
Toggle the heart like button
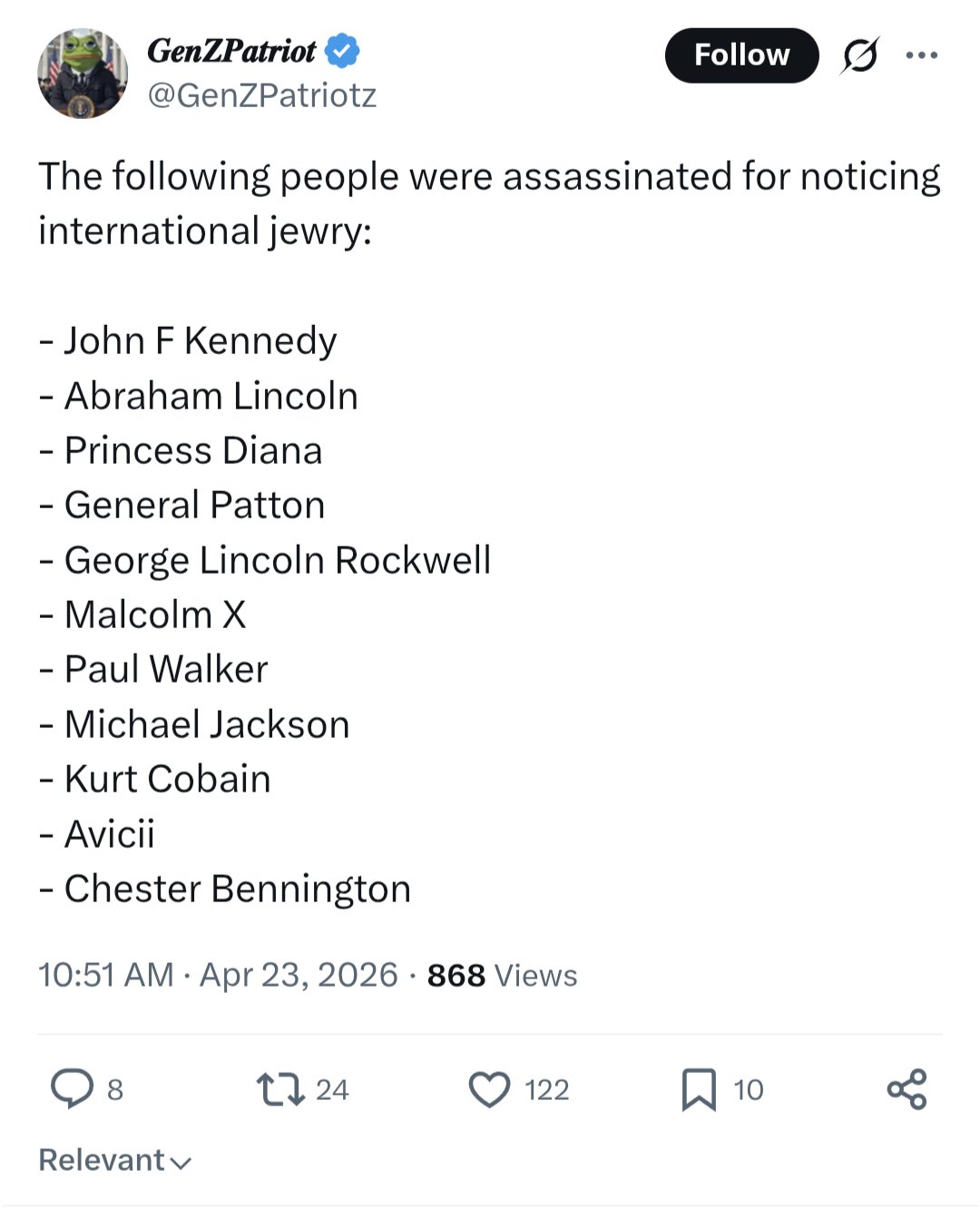pyautogui.click(x=489, y=1089)
